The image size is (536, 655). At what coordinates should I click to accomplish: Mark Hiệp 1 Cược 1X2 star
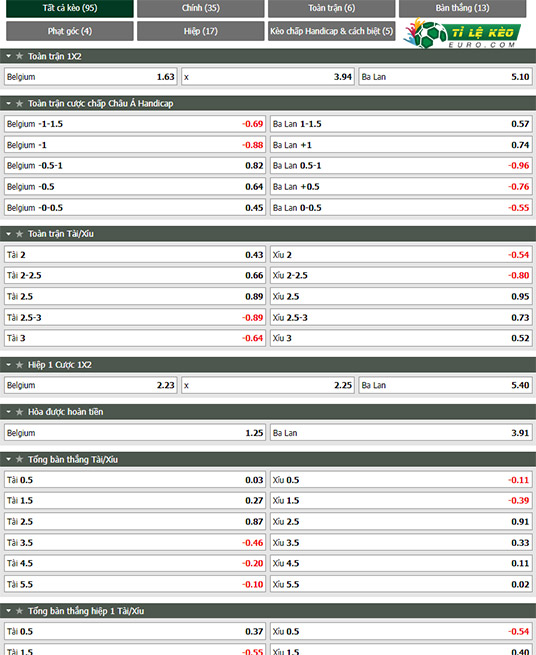click(x=19, y=365)
